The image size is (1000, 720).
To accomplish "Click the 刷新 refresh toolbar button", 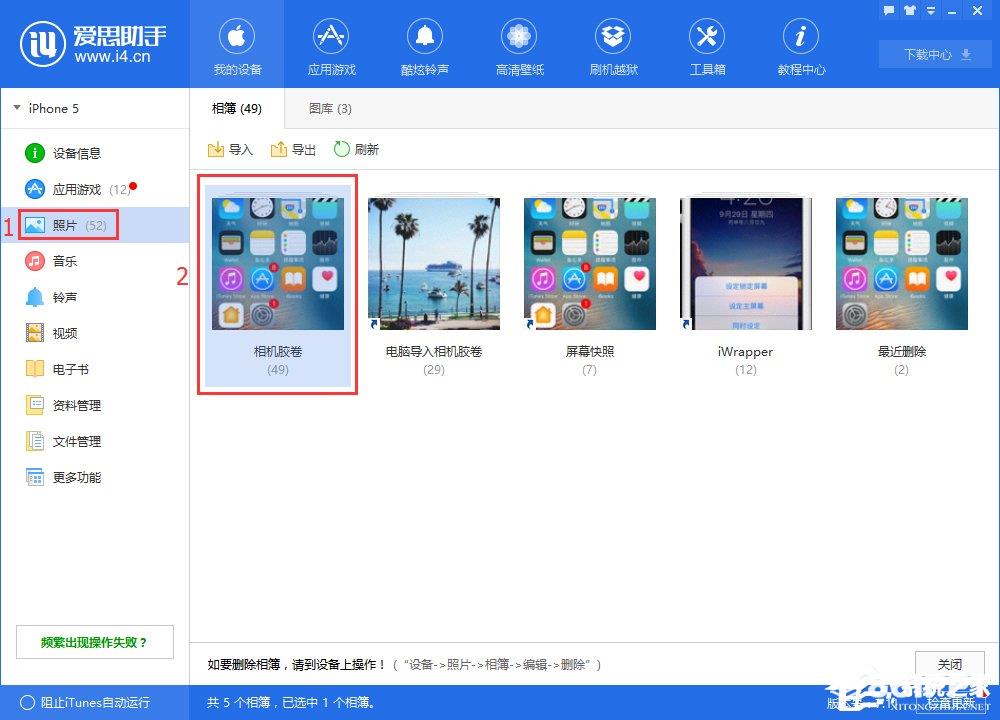I will [357, 149].
